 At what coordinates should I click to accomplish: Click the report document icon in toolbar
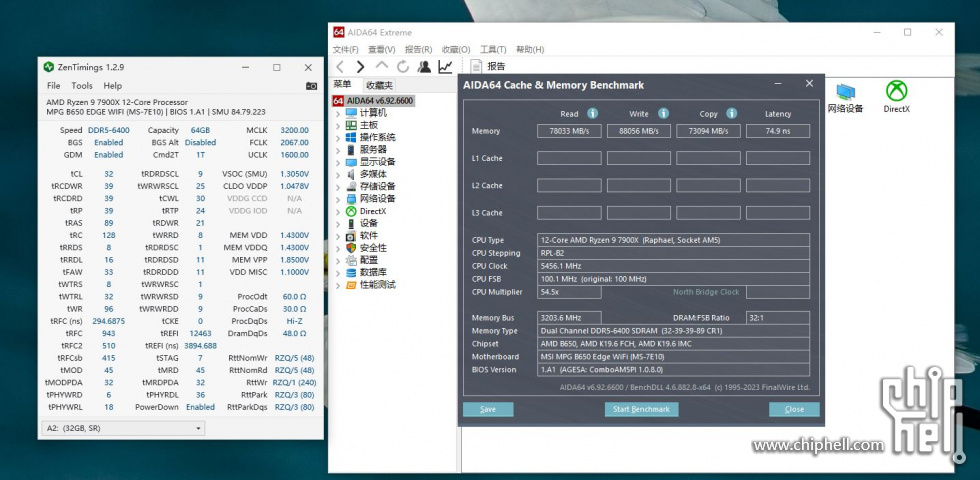point(476,66)
